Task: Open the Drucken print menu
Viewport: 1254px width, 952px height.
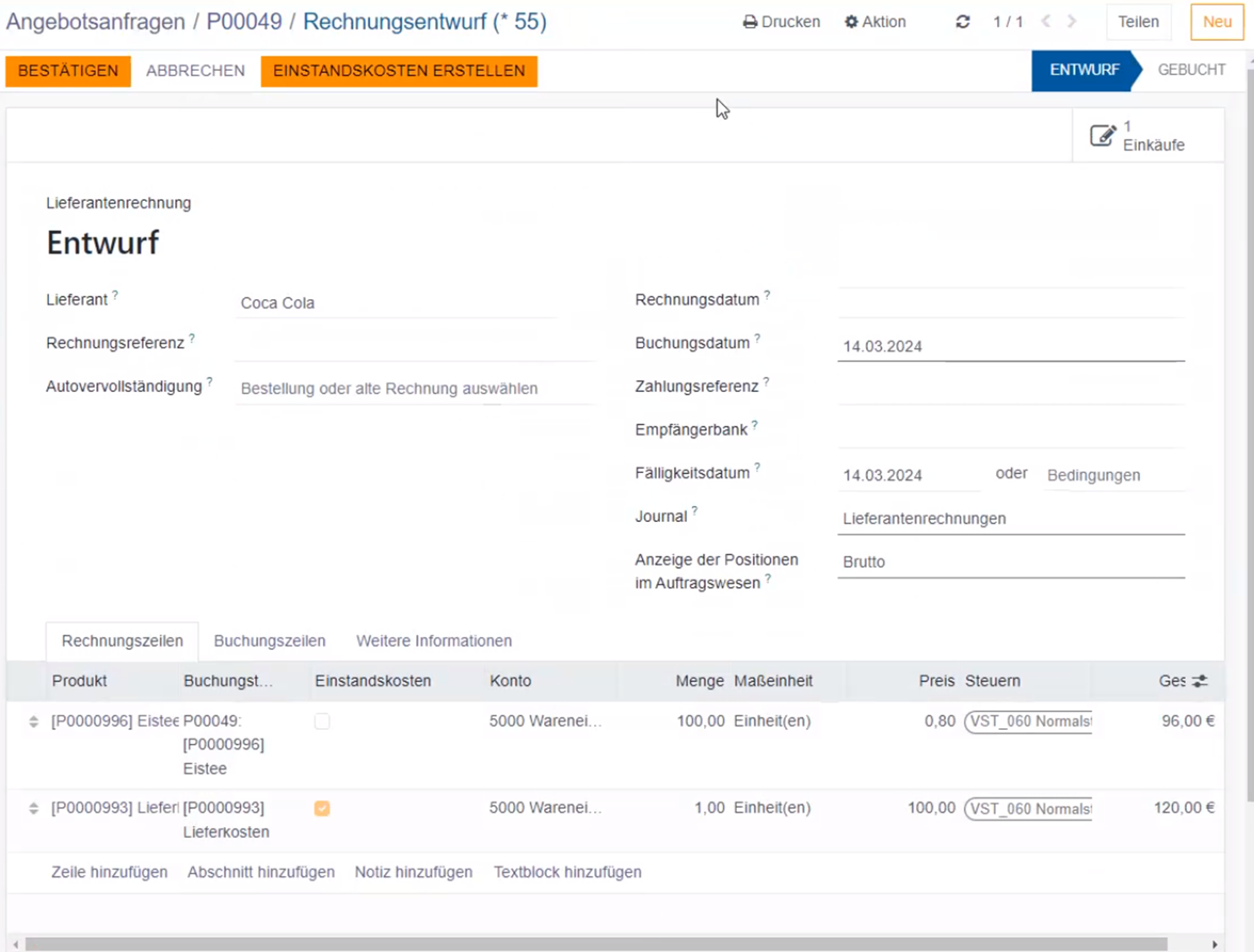Action: [782, 22]
